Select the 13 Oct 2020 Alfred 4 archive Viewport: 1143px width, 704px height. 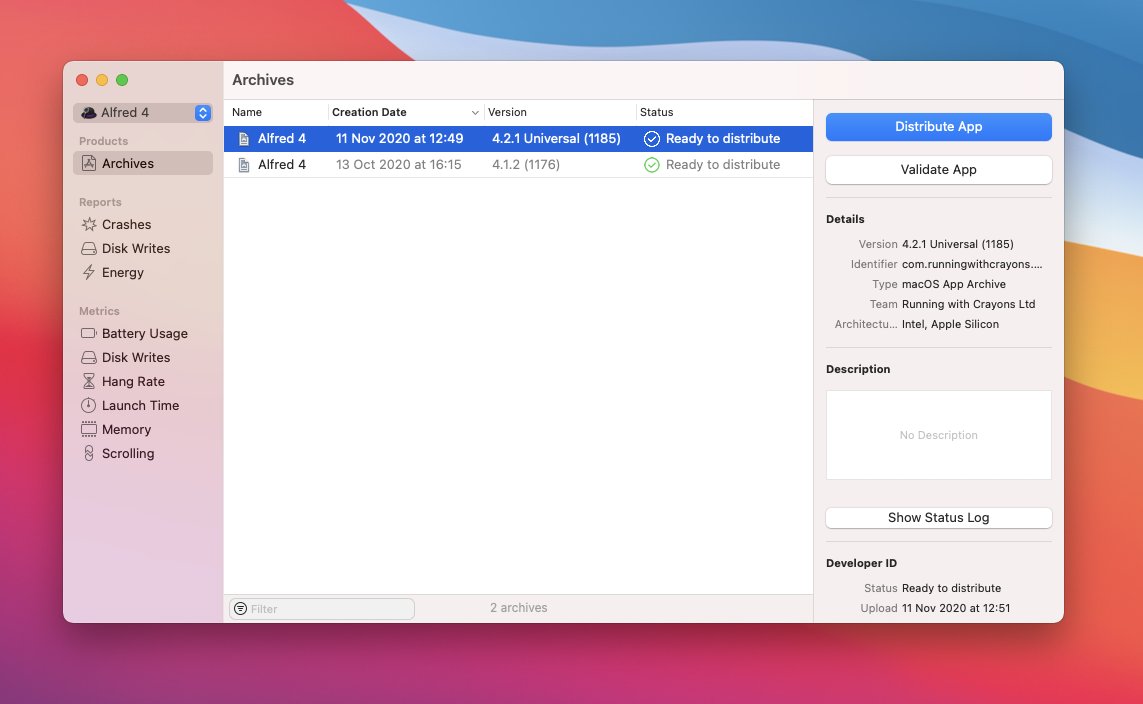coord(518,165)
